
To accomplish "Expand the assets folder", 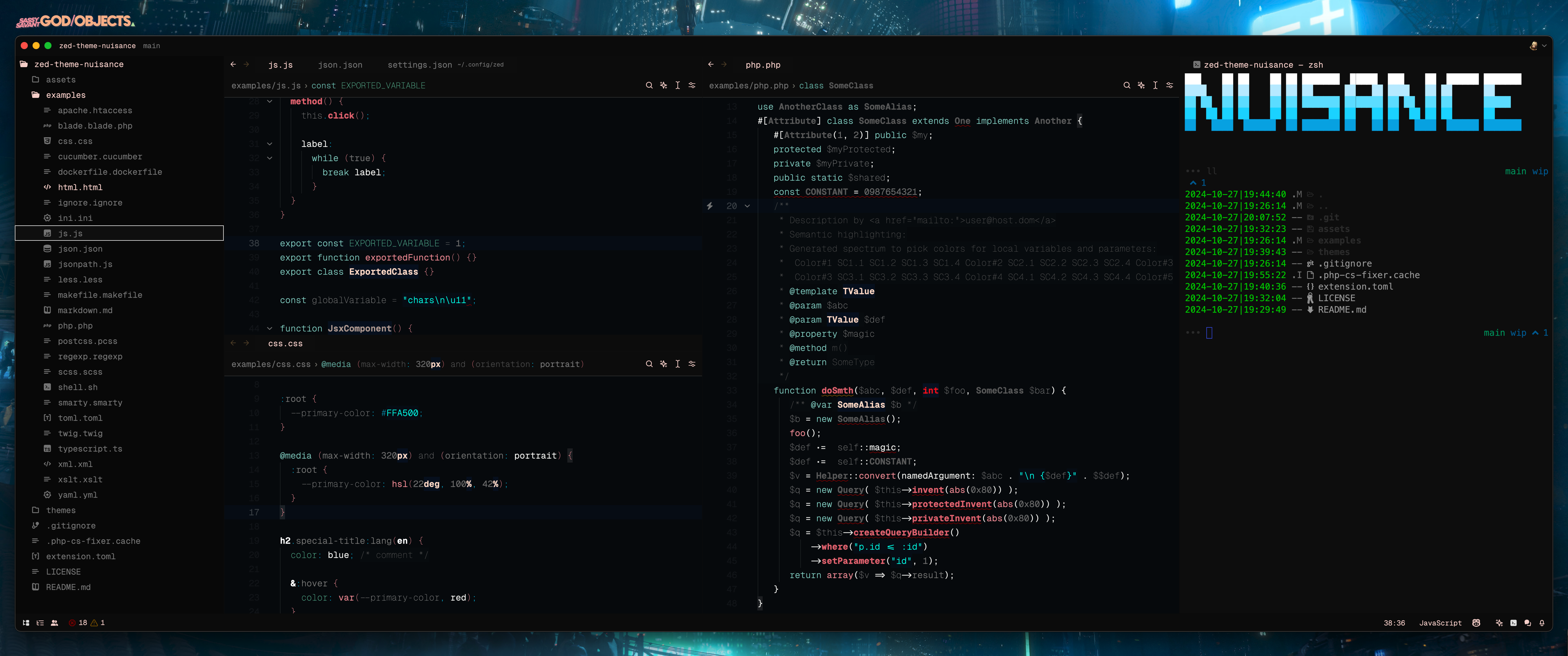I will (x=61, y=80).
